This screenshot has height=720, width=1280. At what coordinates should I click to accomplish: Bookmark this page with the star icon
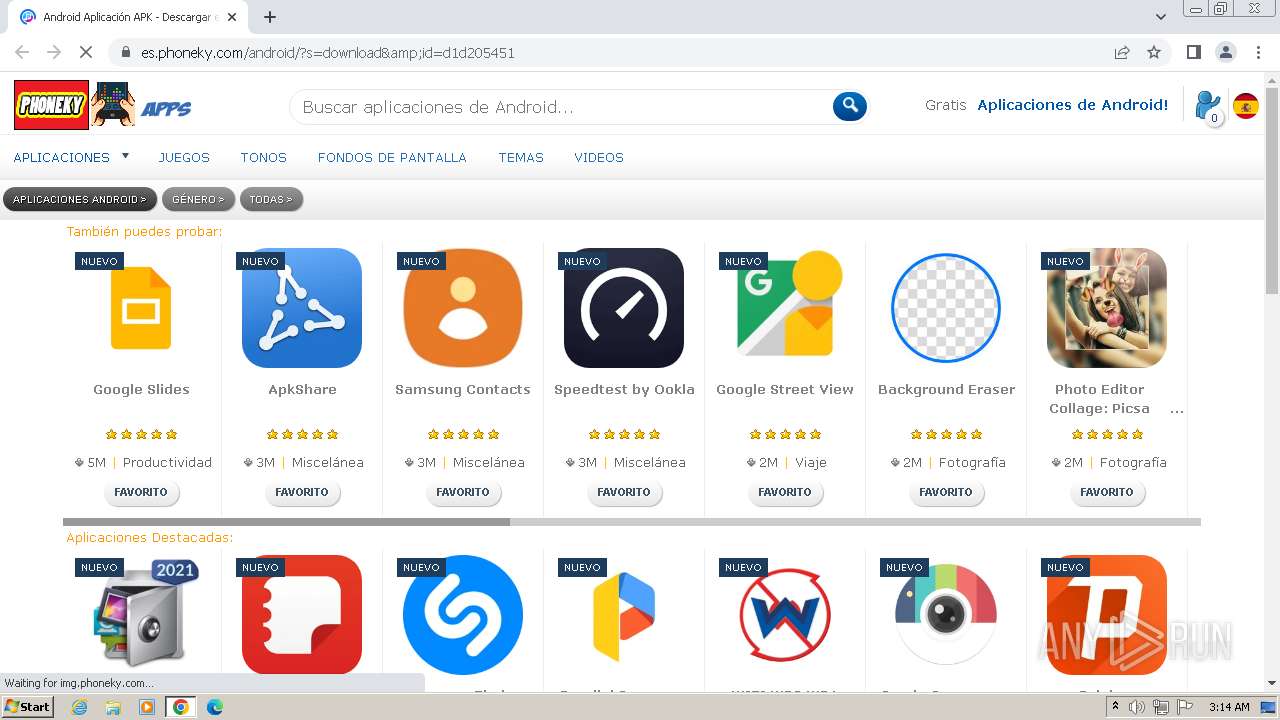(1154, 52)
